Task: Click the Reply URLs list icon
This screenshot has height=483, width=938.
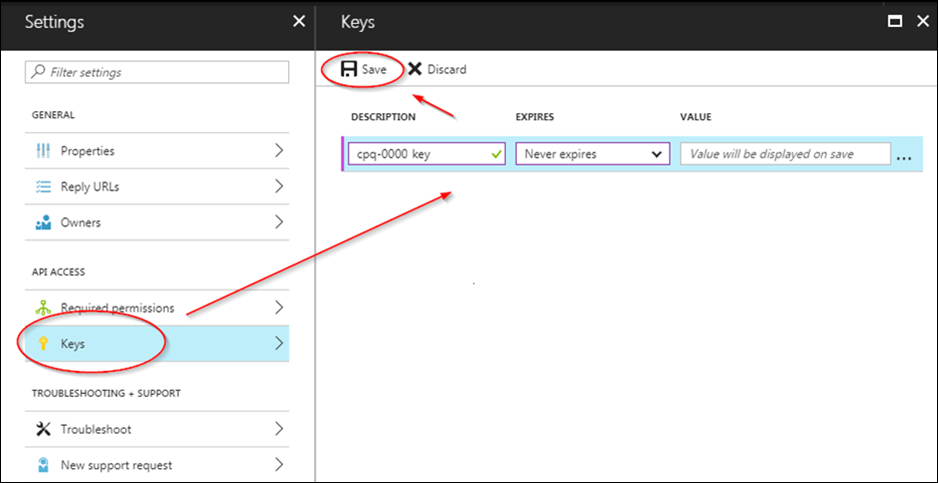Action: (x=43, y=187)
